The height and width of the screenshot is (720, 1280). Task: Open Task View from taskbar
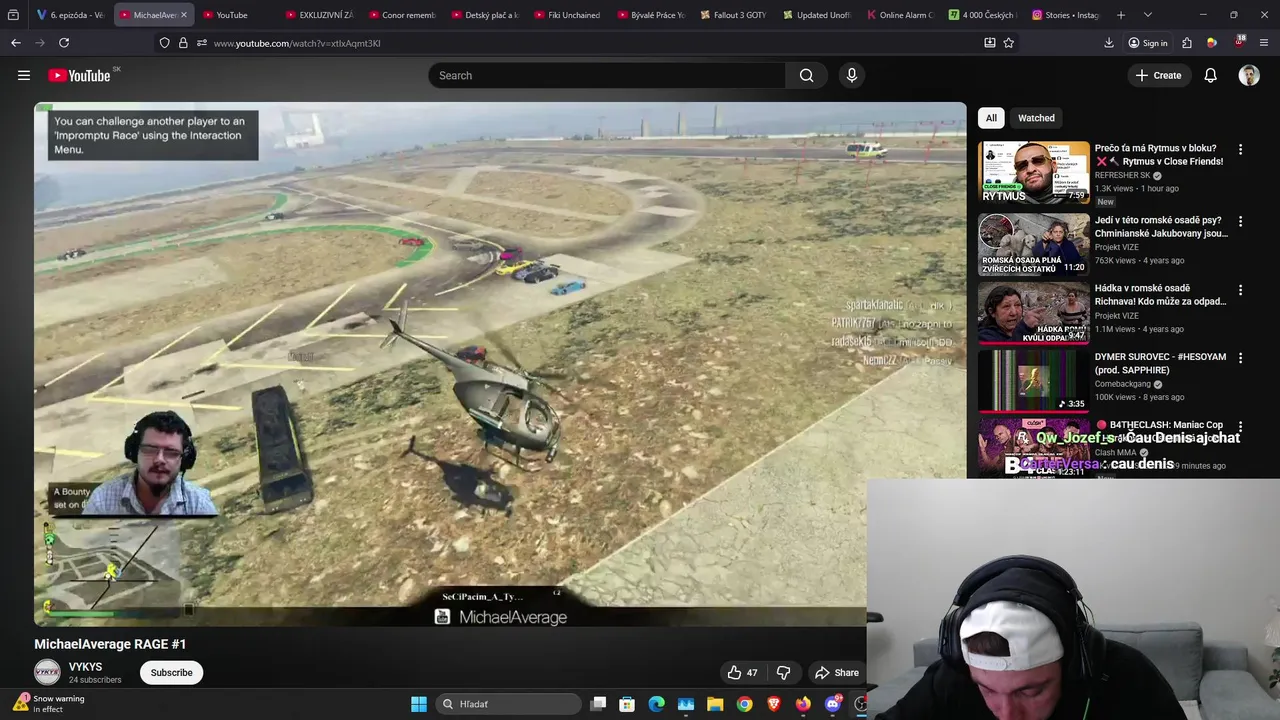click(x=598, y=704)
